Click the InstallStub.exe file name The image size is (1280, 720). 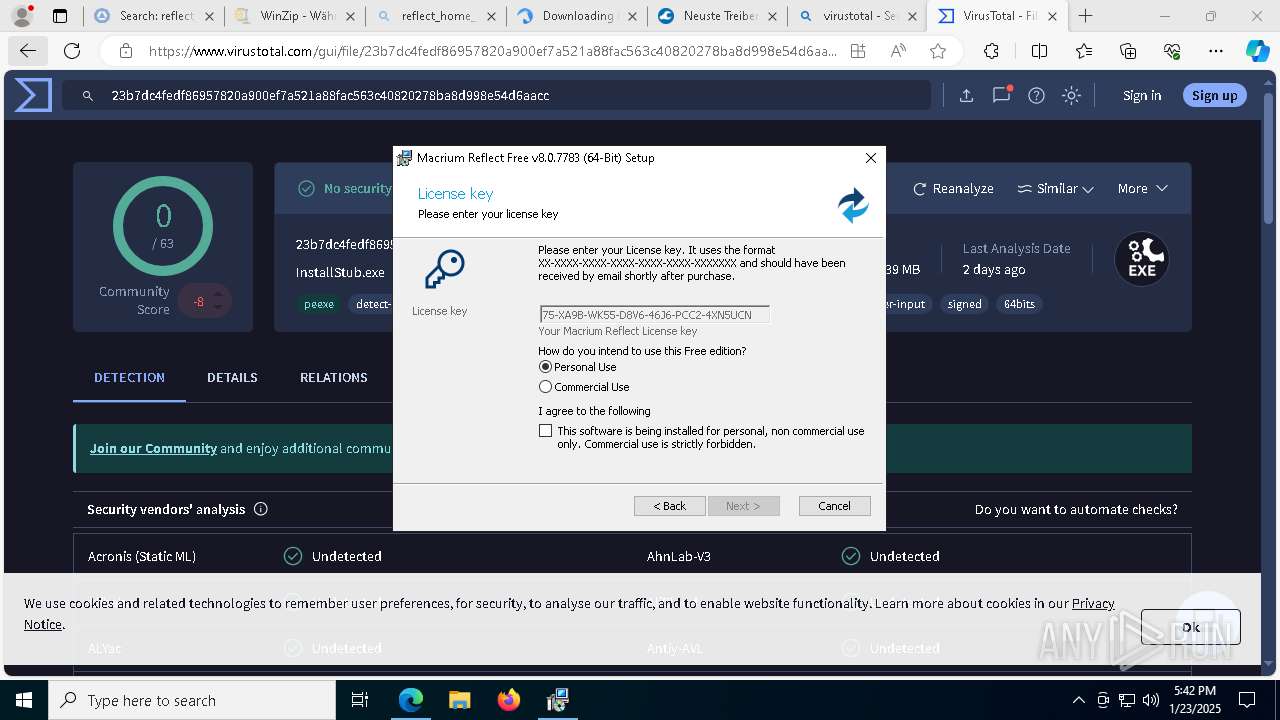point(340,272)
